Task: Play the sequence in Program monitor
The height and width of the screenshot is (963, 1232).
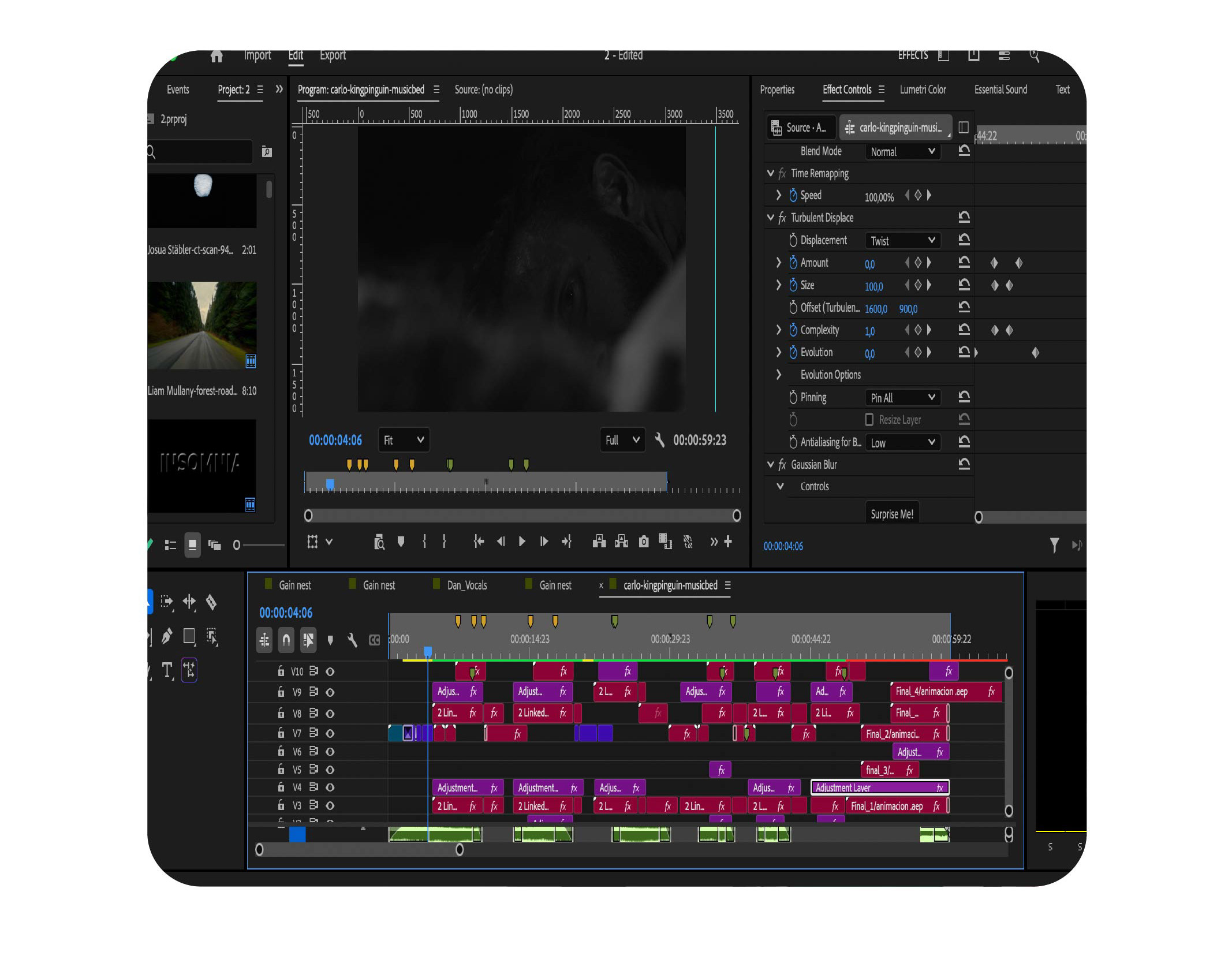Action: tap(522, 542)
